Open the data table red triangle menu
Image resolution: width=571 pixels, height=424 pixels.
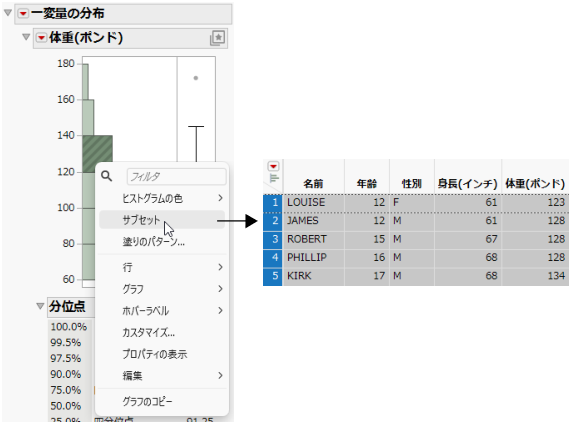pos(273,166)
